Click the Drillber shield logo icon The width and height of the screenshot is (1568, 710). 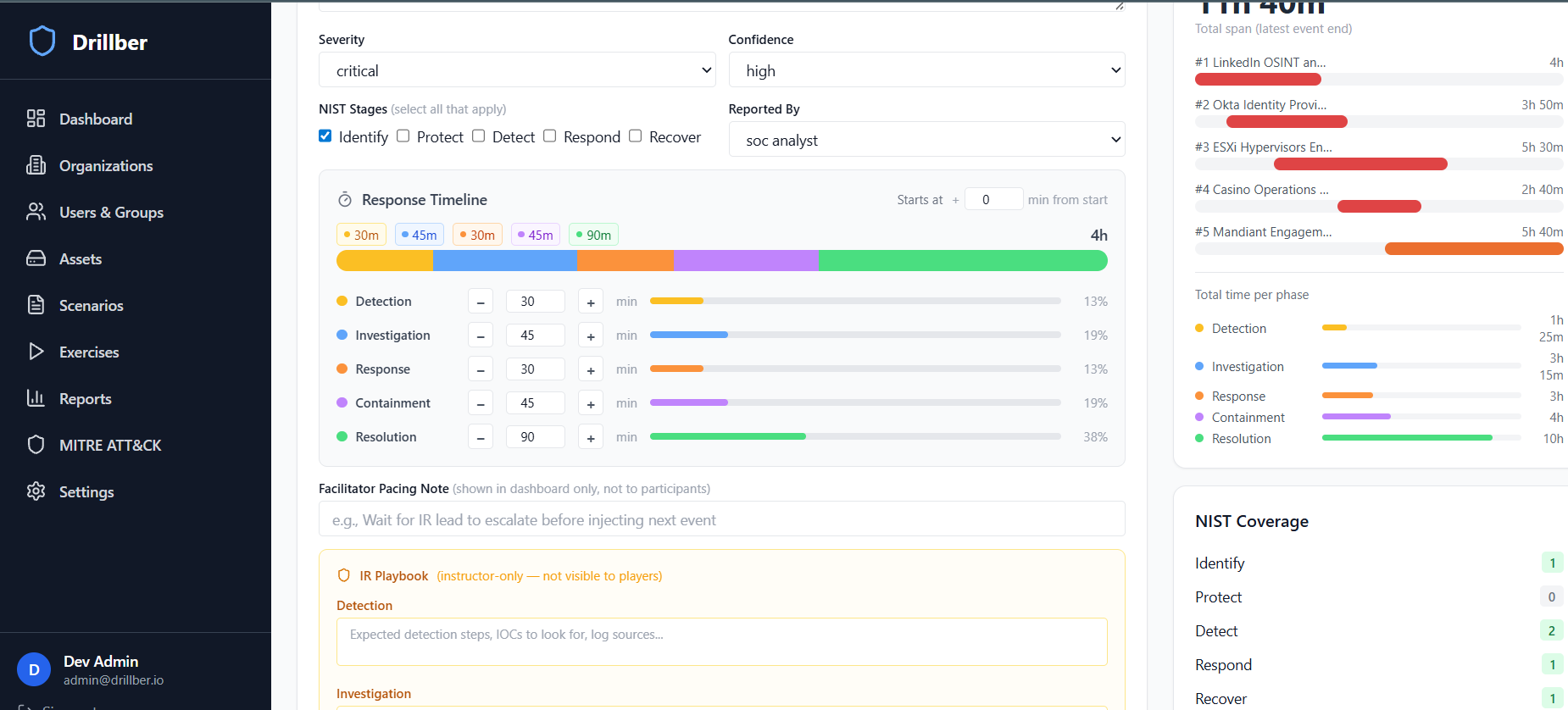click(x=42, y=41)
